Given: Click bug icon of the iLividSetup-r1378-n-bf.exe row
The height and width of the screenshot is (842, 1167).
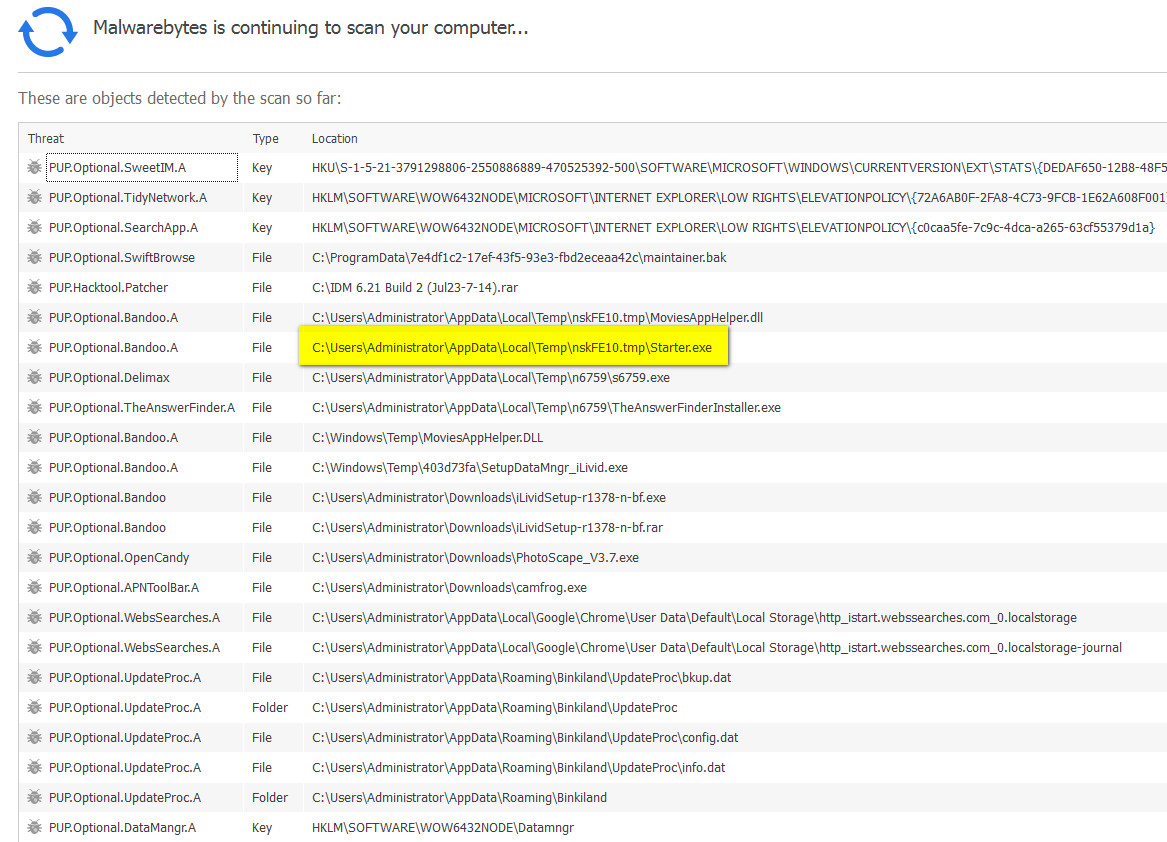Looking at the screenshot, I should click(34, 497).
